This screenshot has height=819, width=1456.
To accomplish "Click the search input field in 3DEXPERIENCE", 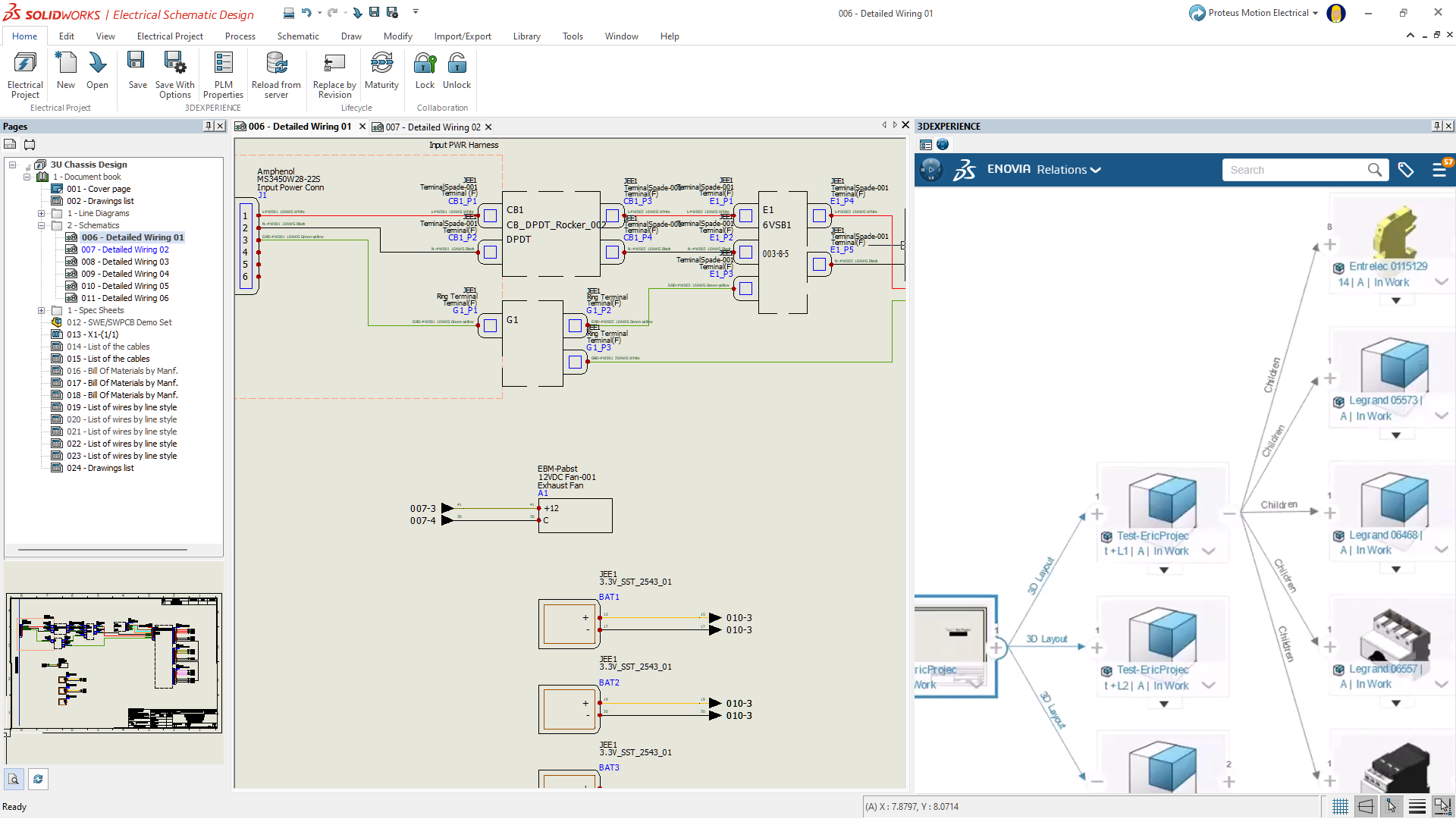I will [x=1294, y=170].
